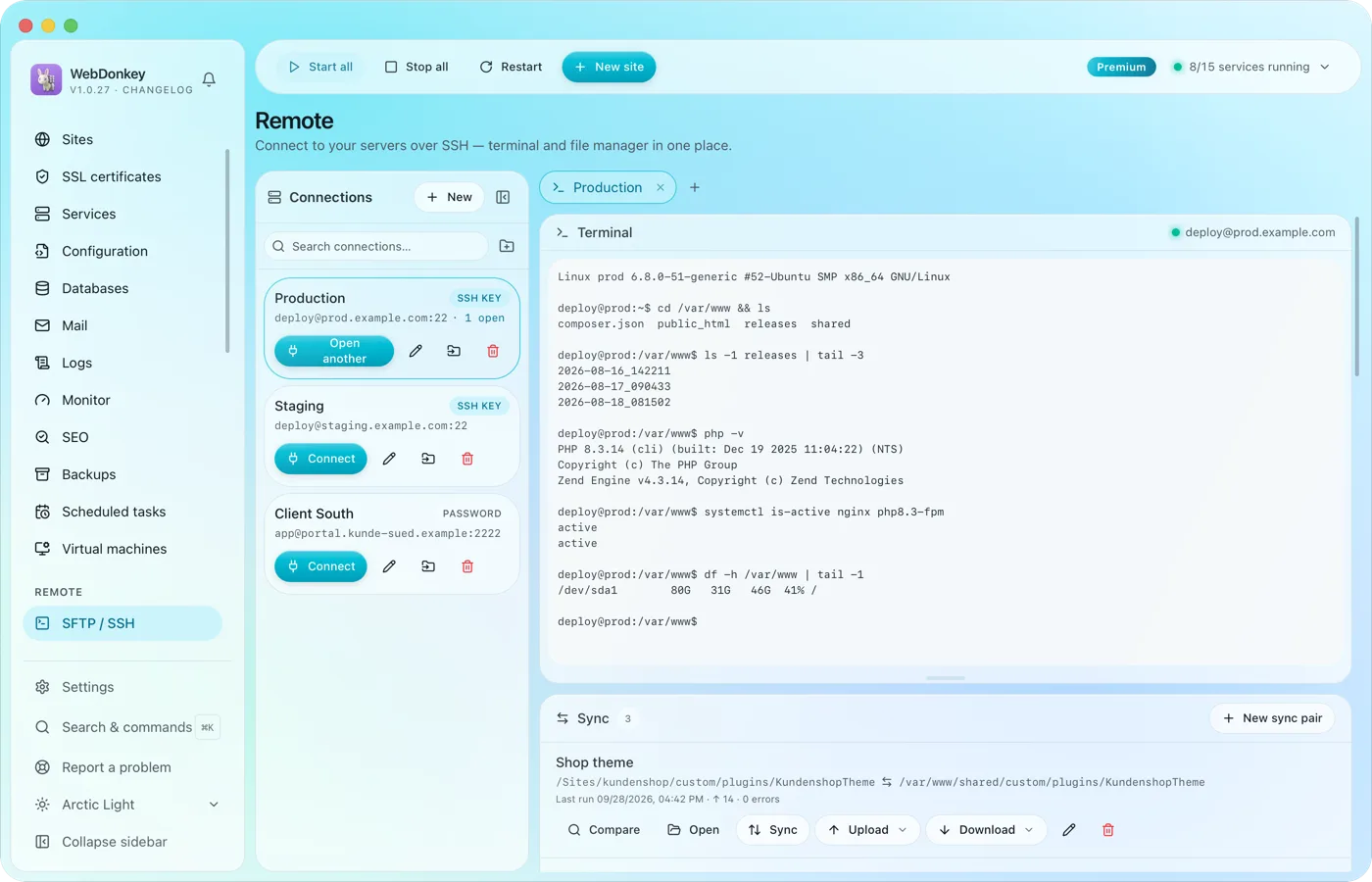Delete the Staging connection
Image resolution: width=1372 pixels, height=882 pixels.
pyautogui.click(x=467, y=459)
